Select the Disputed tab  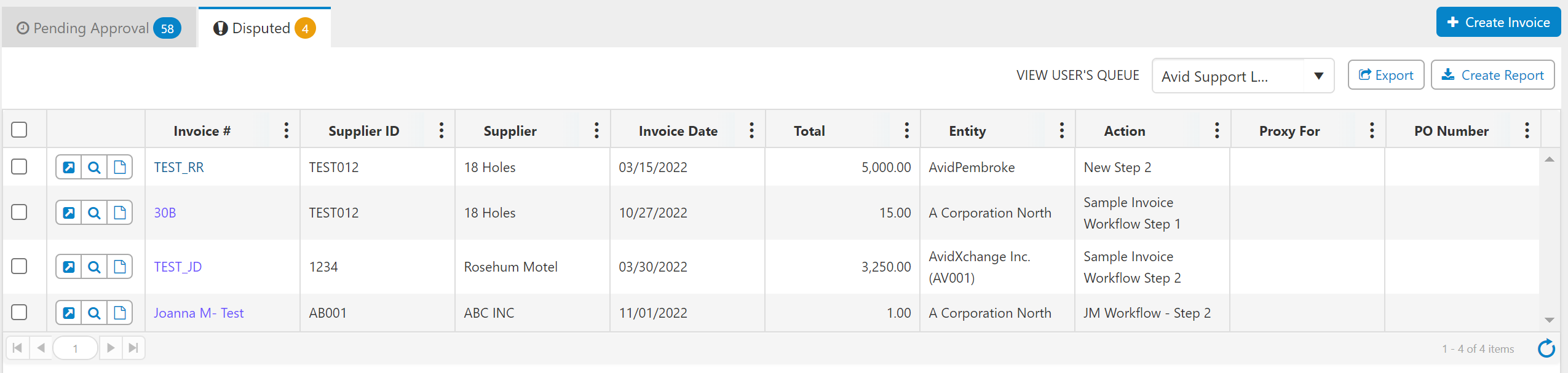tap(264, 28)
